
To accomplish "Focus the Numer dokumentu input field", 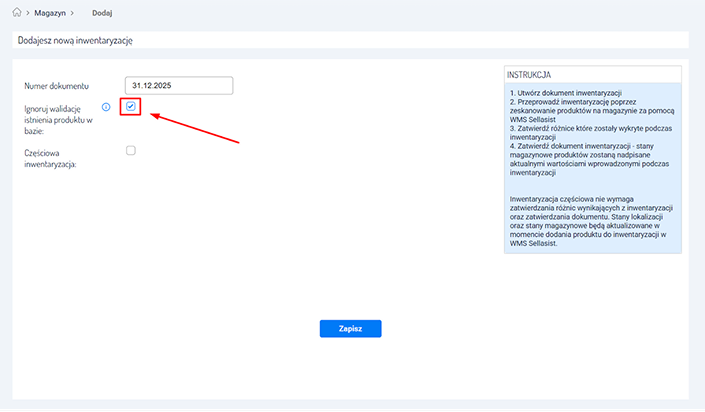I will point(179,86).
